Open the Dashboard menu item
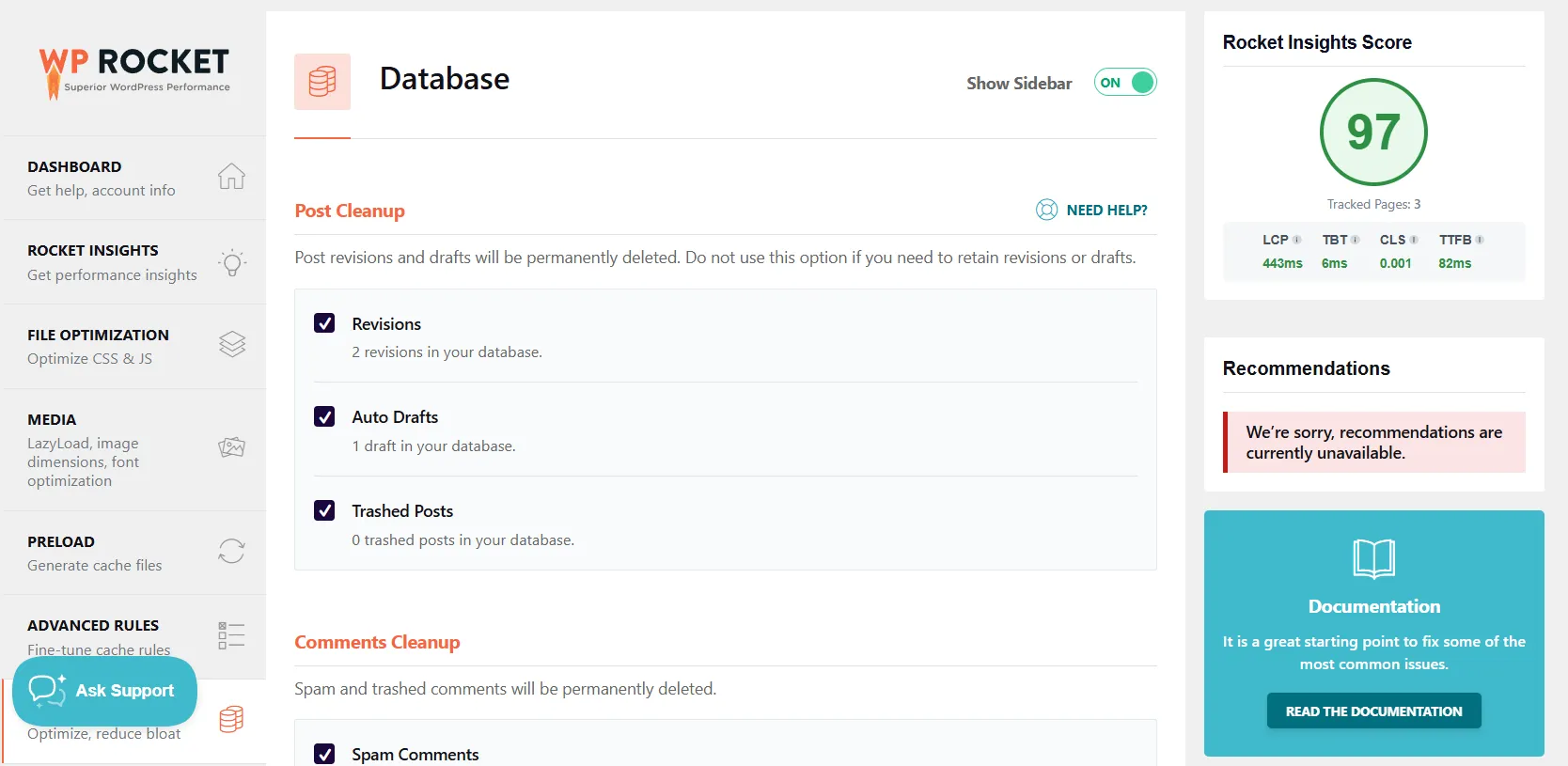 pyautogui.click(x=134, y=178)
